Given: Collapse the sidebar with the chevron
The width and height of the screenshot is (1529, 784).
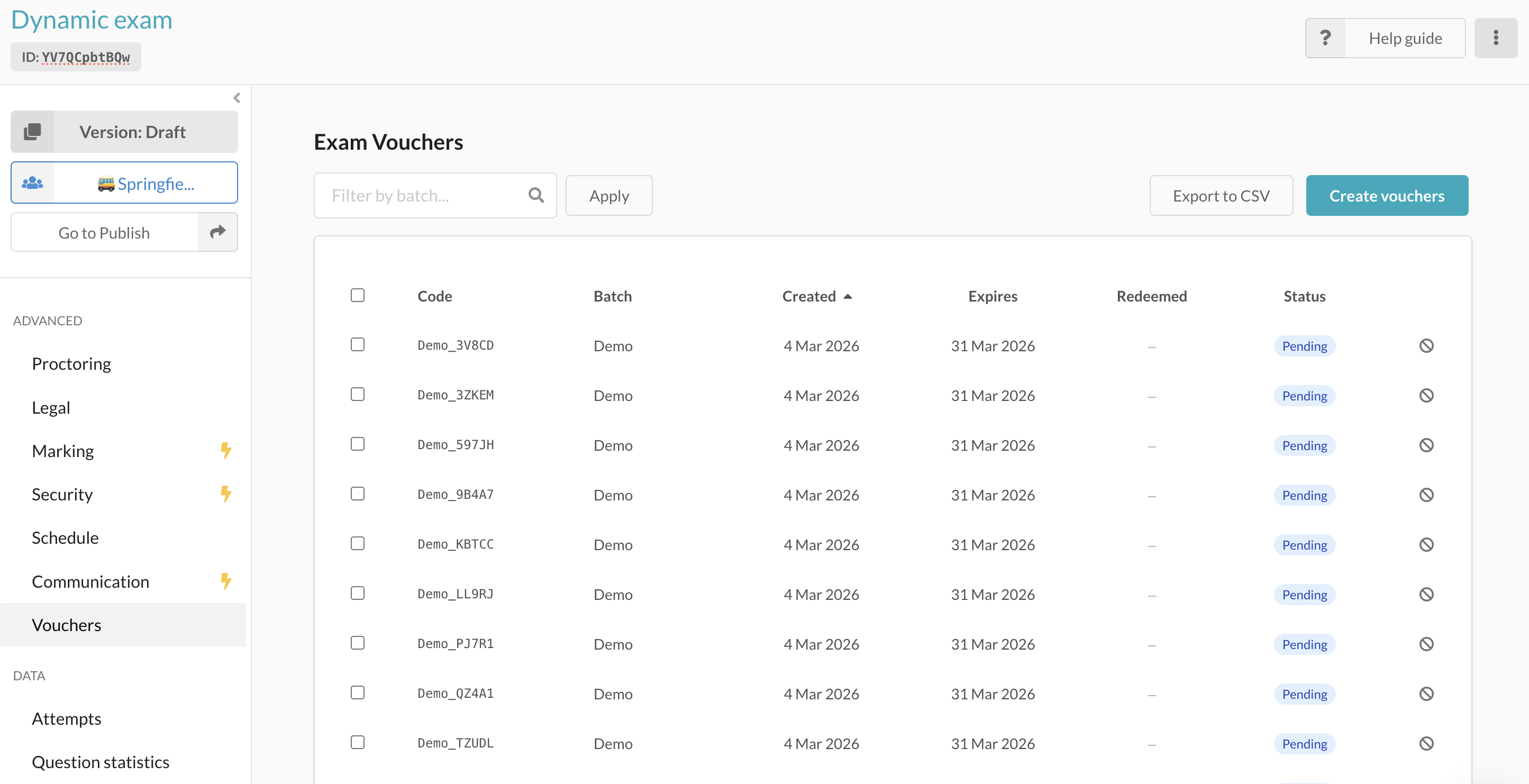Looking at the screenshot, I should coord(237,98).
